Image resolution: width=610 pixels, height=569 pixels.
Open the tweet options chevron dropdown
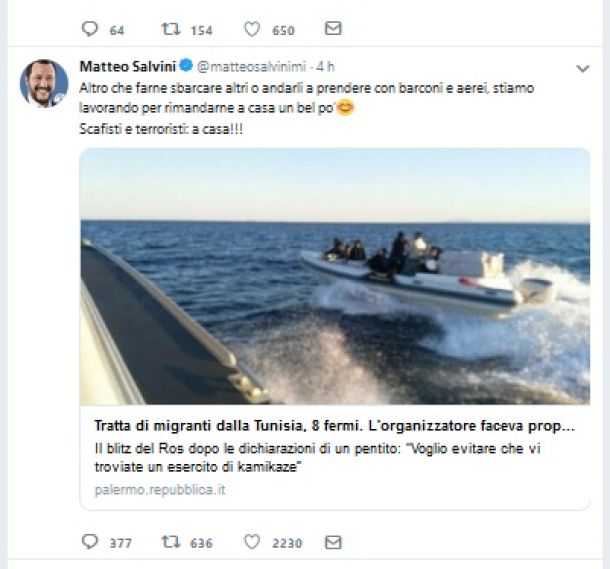coord(583,68)
